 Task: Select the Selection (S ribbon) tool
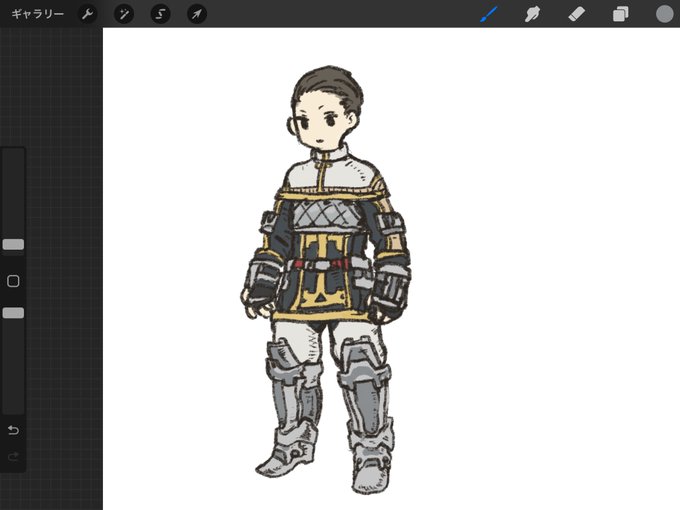(160, 14)
